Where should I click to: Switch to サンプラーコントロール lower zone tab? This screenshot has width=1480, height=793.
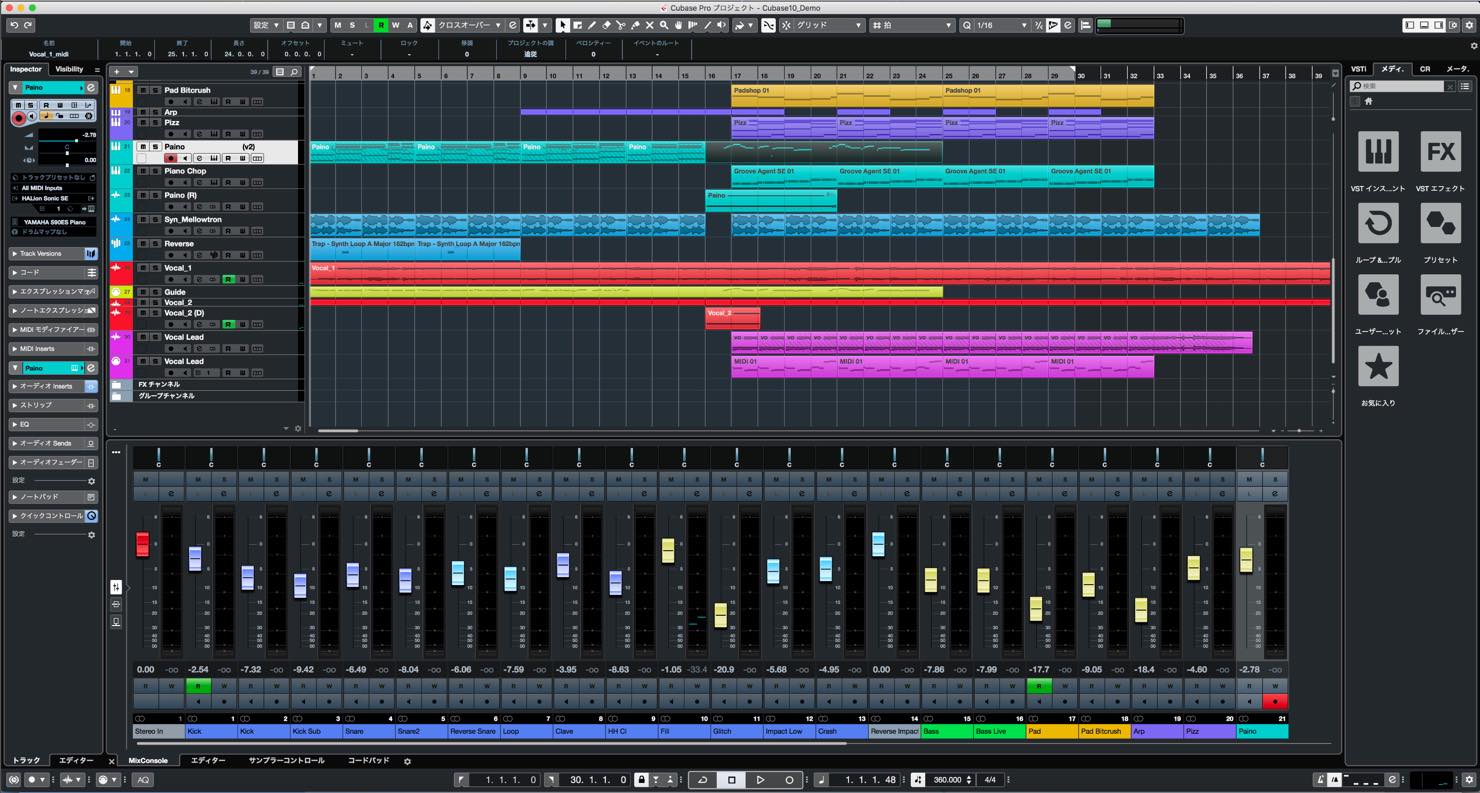pos(286,761)
